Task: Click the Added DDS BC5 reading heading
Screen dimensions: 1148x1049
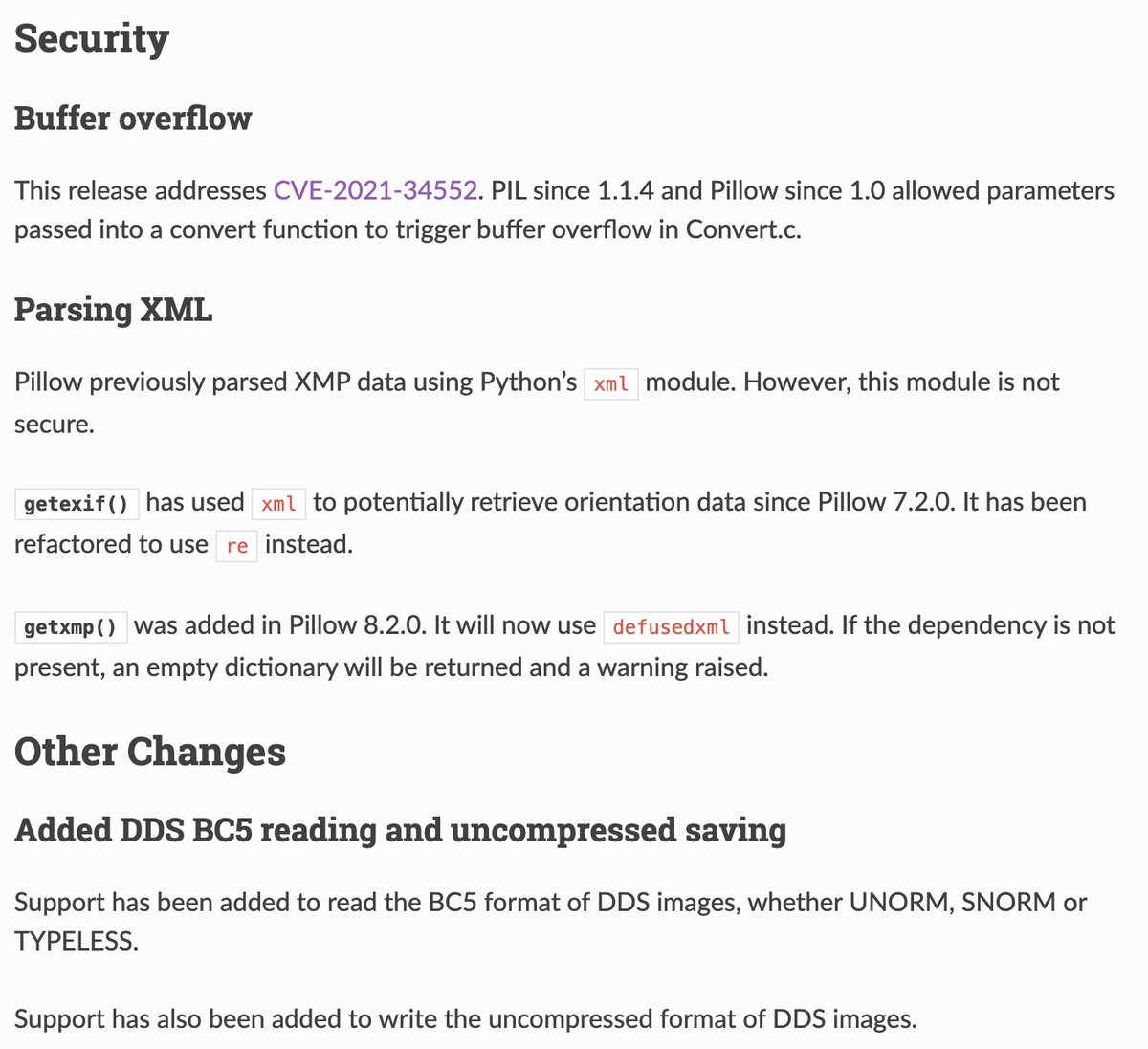Action: [400, 830]
